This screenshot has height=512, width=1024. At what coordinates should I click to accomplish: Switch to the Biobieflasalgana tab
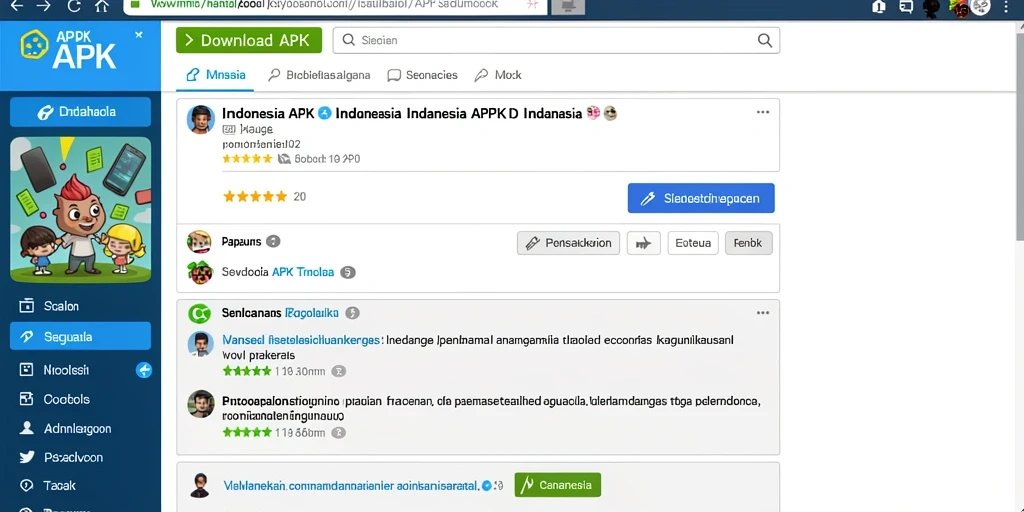coord(319,75)
